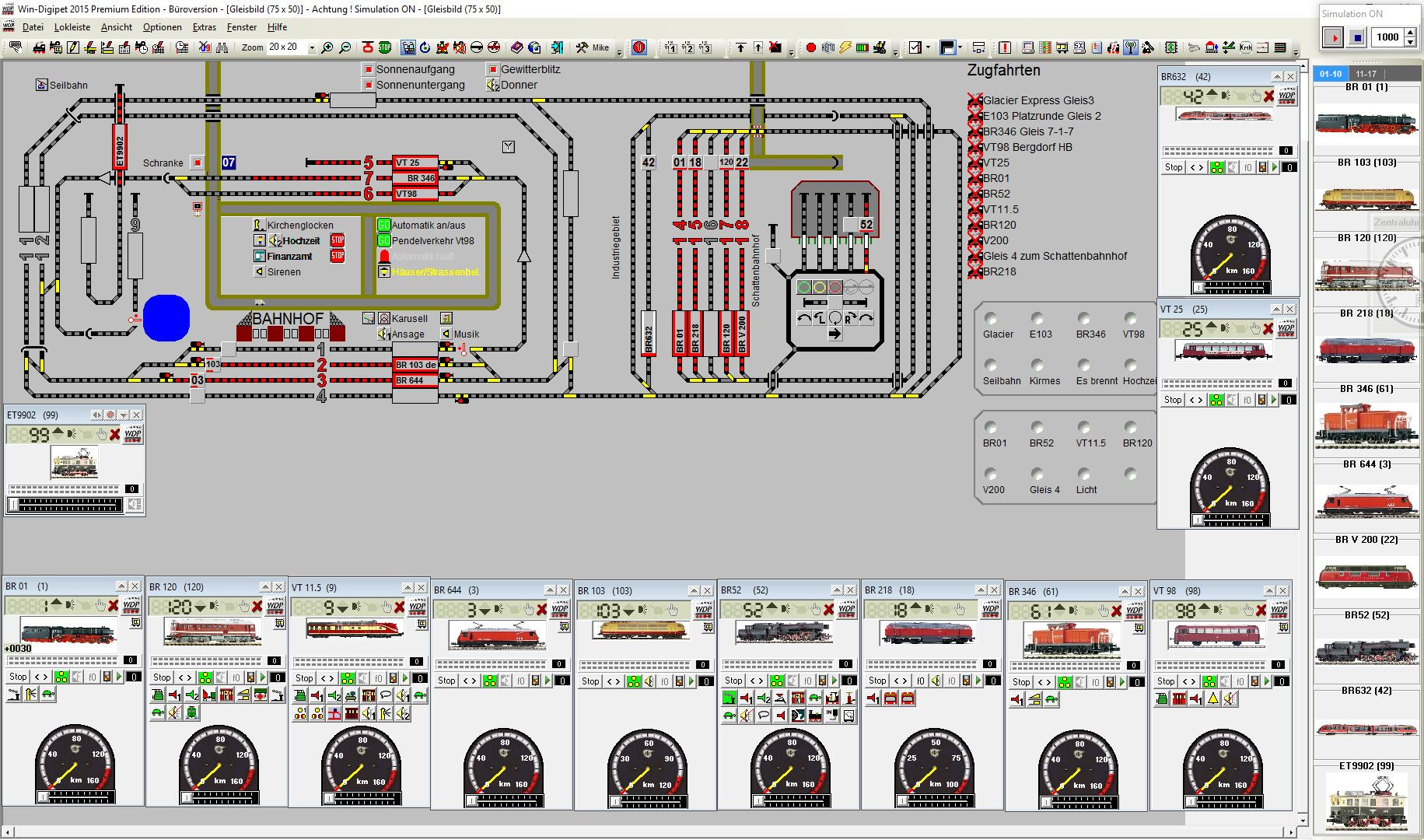This screenshot has width=1424, height=840.
Task: Collapse the BR 01 control panel
Action: [121, 586]
